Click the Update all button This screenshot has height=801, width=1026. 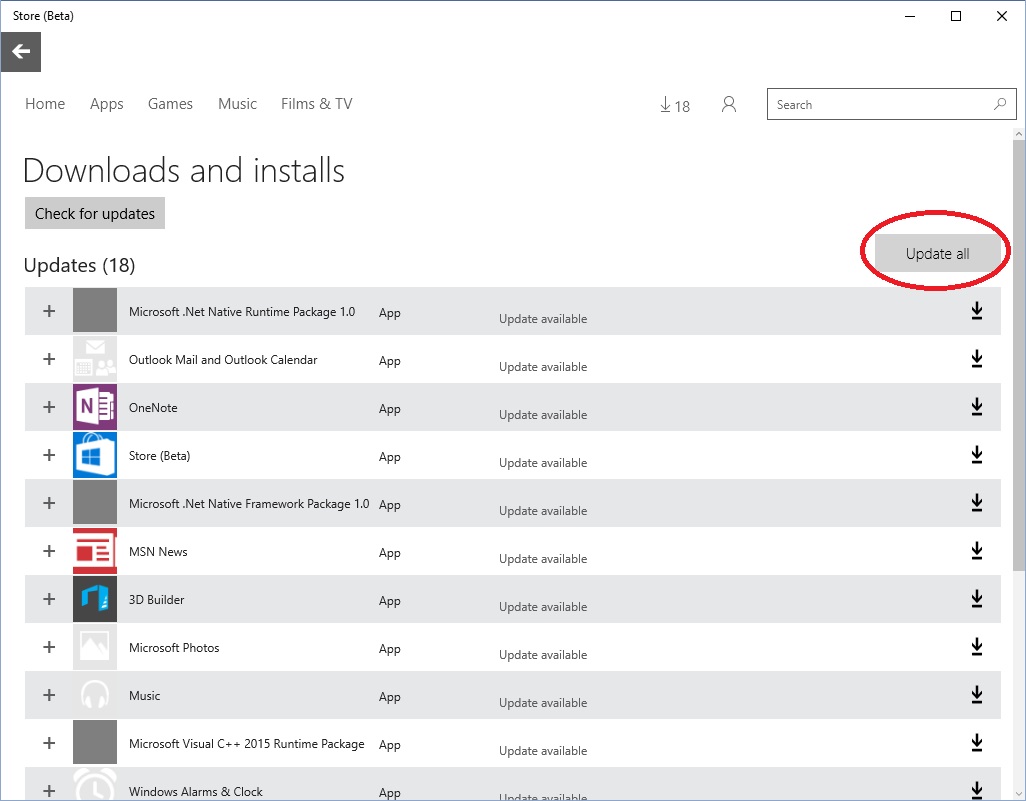[937, 253]
